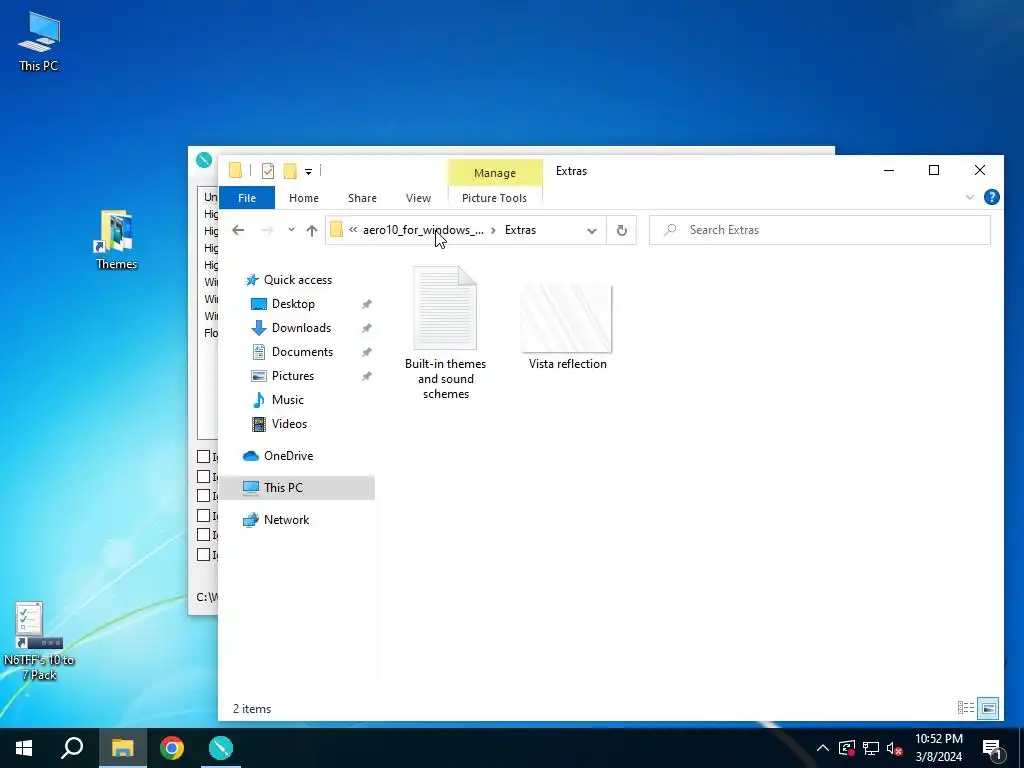Open breadcrumb arrow before Extras
Viewport: 1024px width, 768px height.
493,230
